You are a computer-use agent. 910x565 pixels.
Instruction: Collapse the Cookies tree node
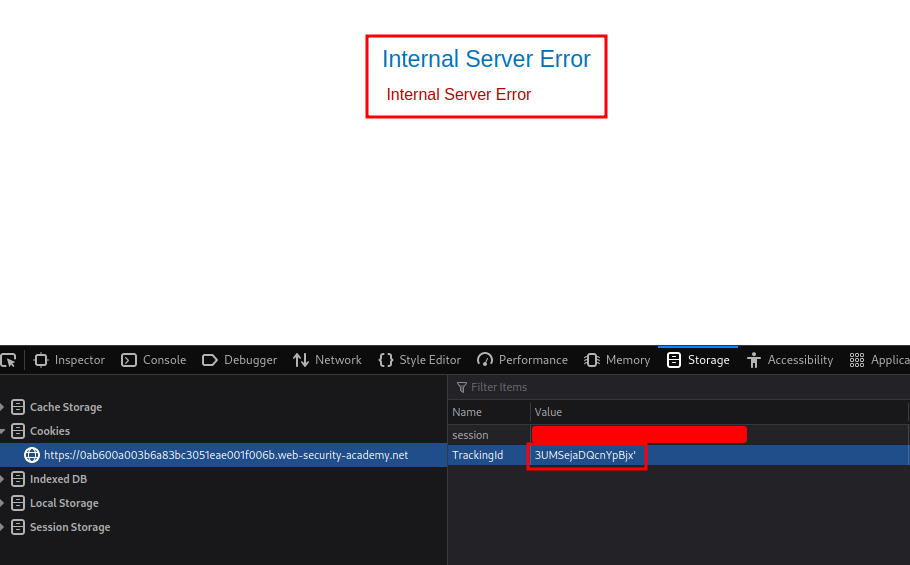click(x=2, y=431)
